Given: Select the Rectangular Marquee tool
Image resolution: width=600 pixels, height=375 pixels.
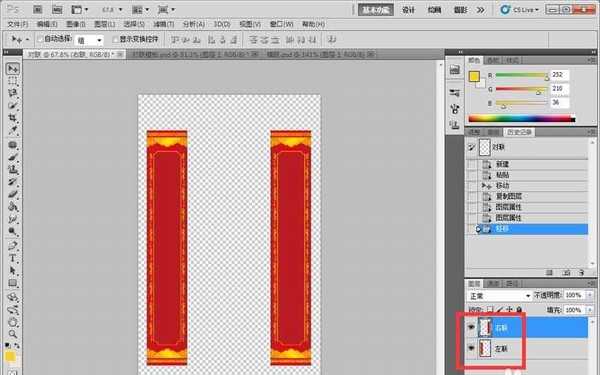Looking at the screenshot, I should point(13,81).
